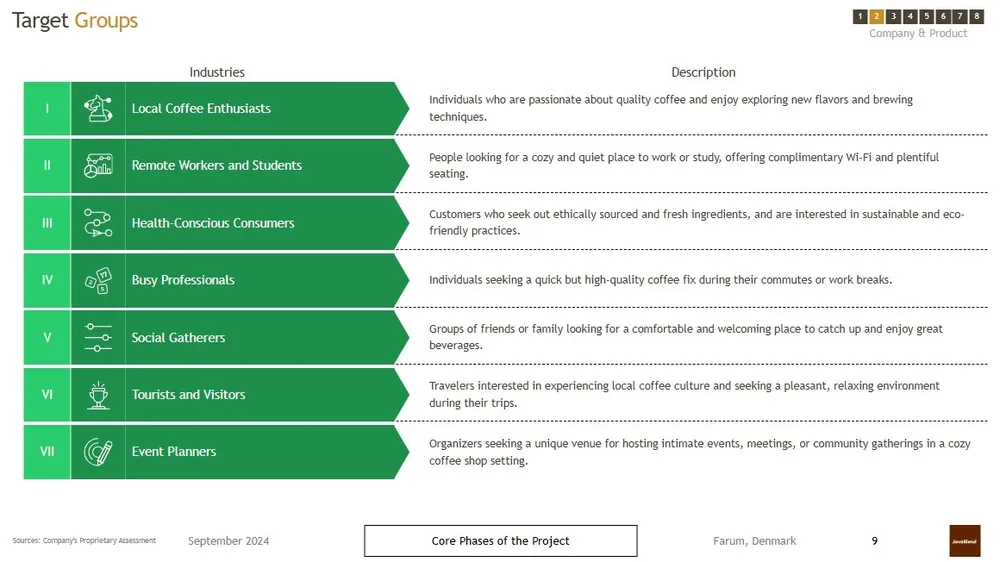Image resolution: width=1000 pixels, height=562 pixels.
Task: Jump to section 5 in the navigator
Action: click(927, 17)
